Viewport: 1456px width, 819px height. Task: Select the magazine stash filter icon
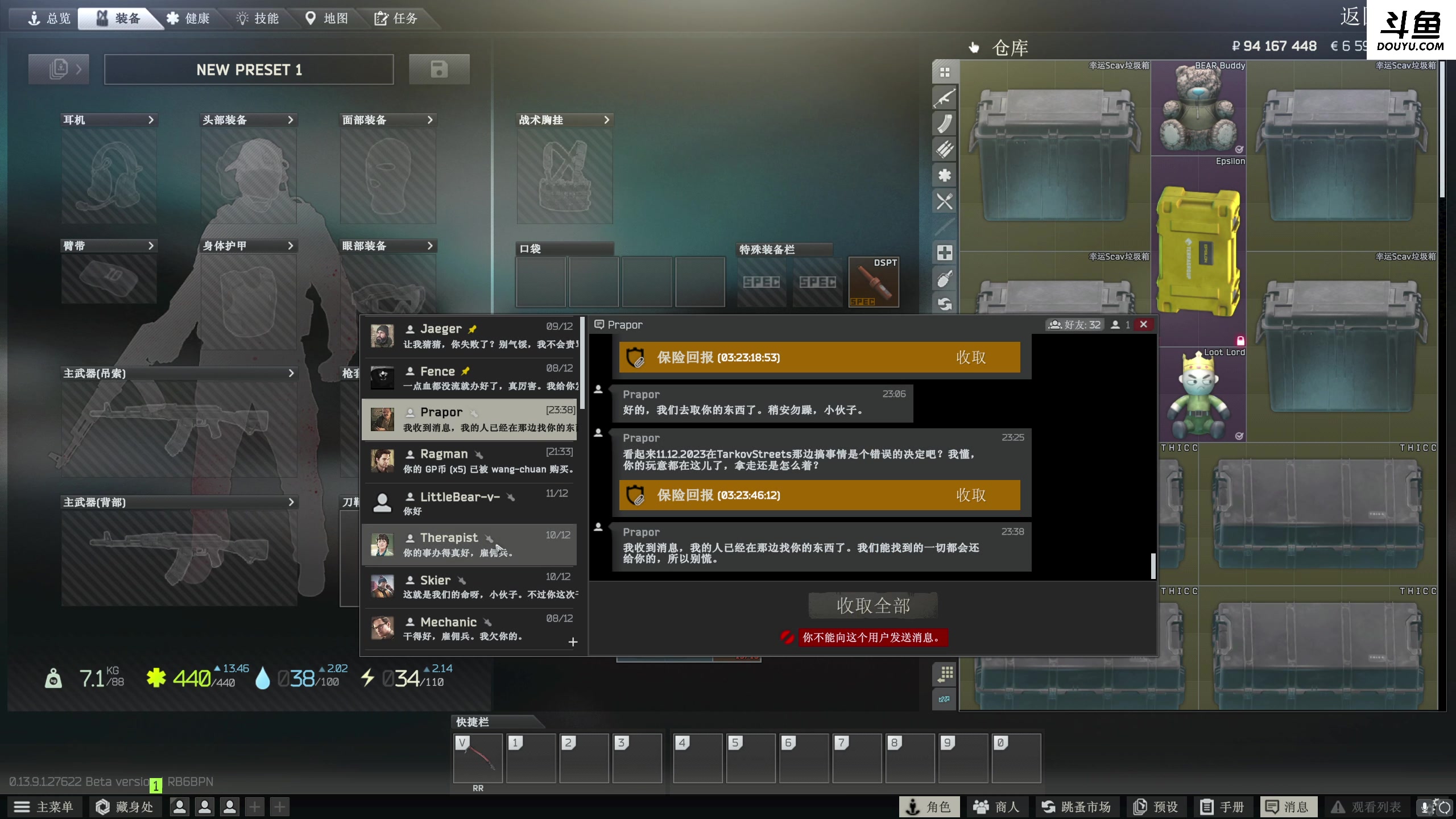click(945, 123)
